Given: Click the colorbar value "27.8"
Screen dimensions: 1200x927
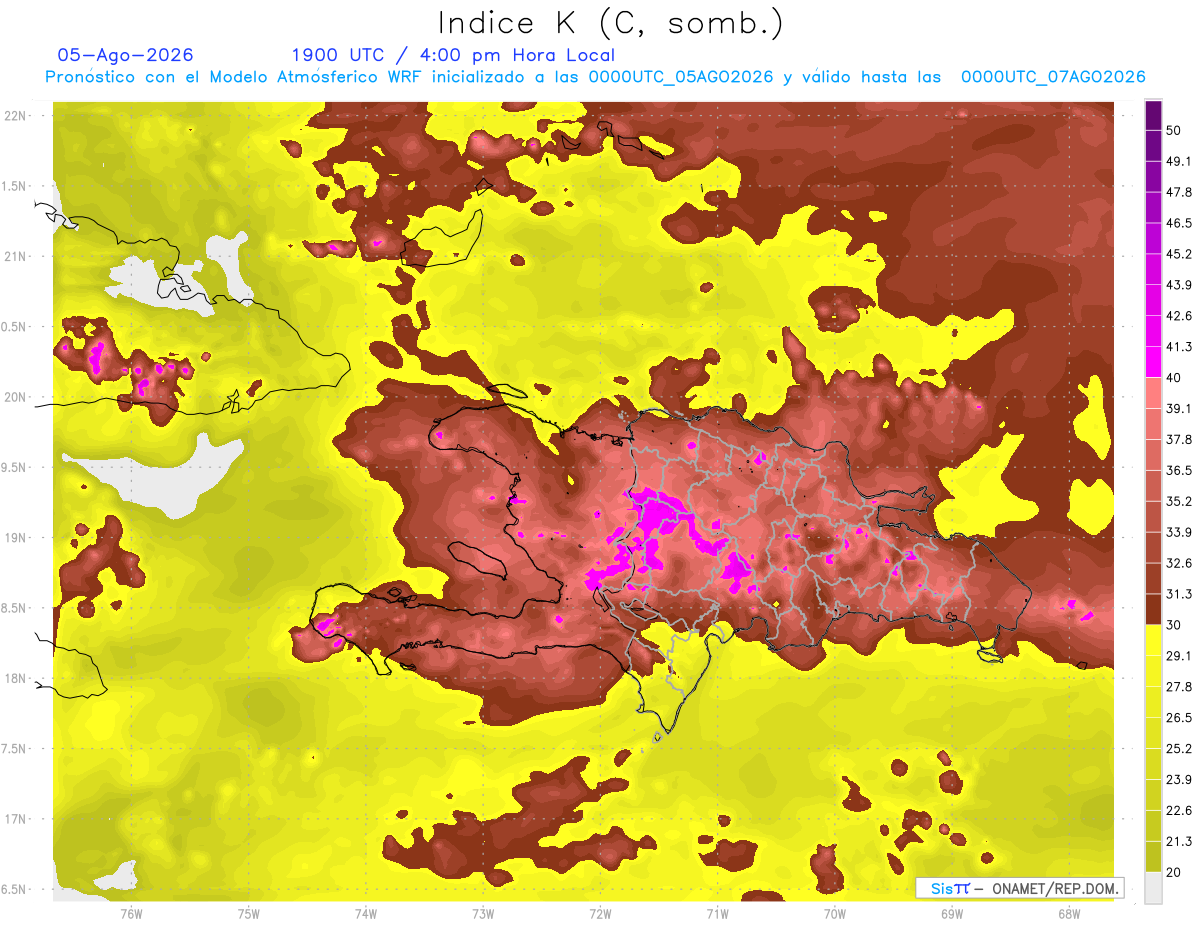Looking at the screenshot, I should tap(1179, 687).
